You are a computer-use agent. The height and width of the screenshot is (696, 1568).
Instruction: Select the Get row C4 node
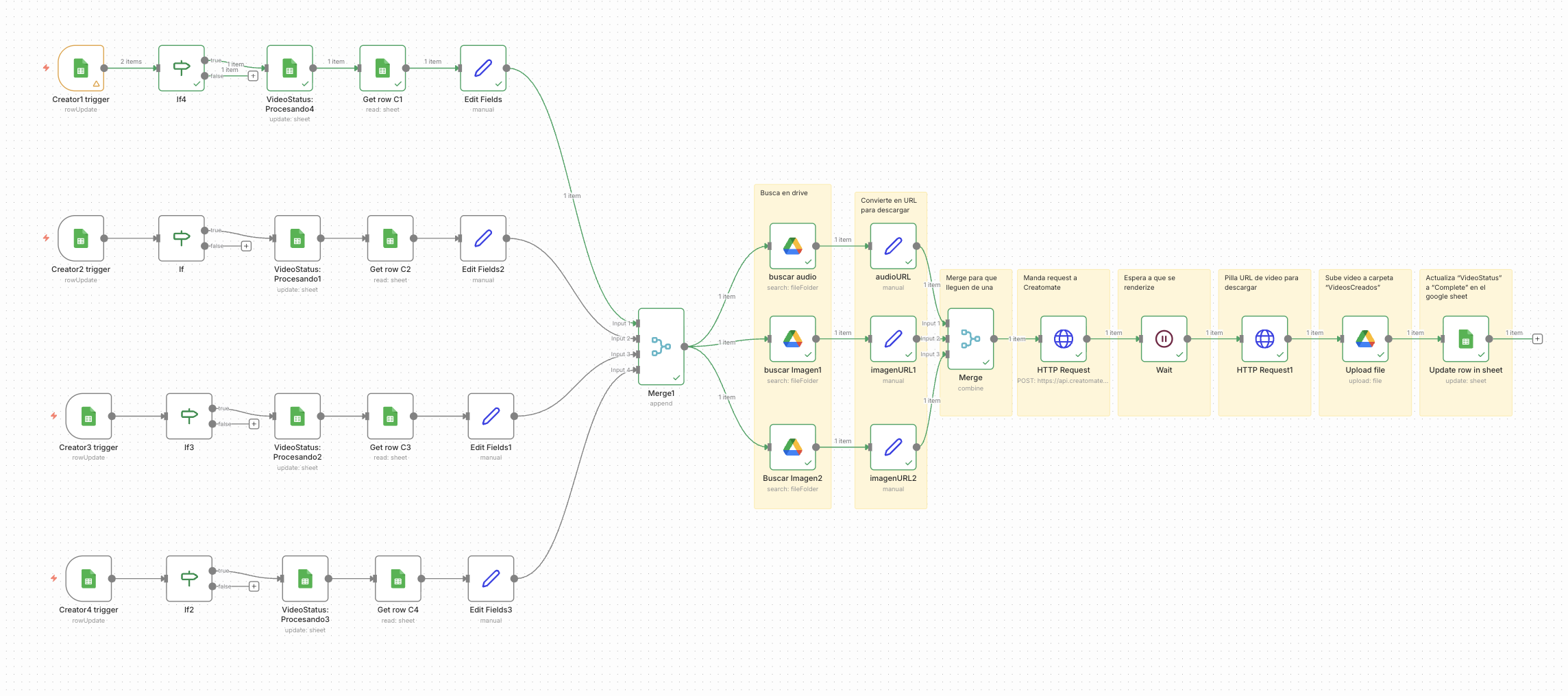[x=398, y=579]
